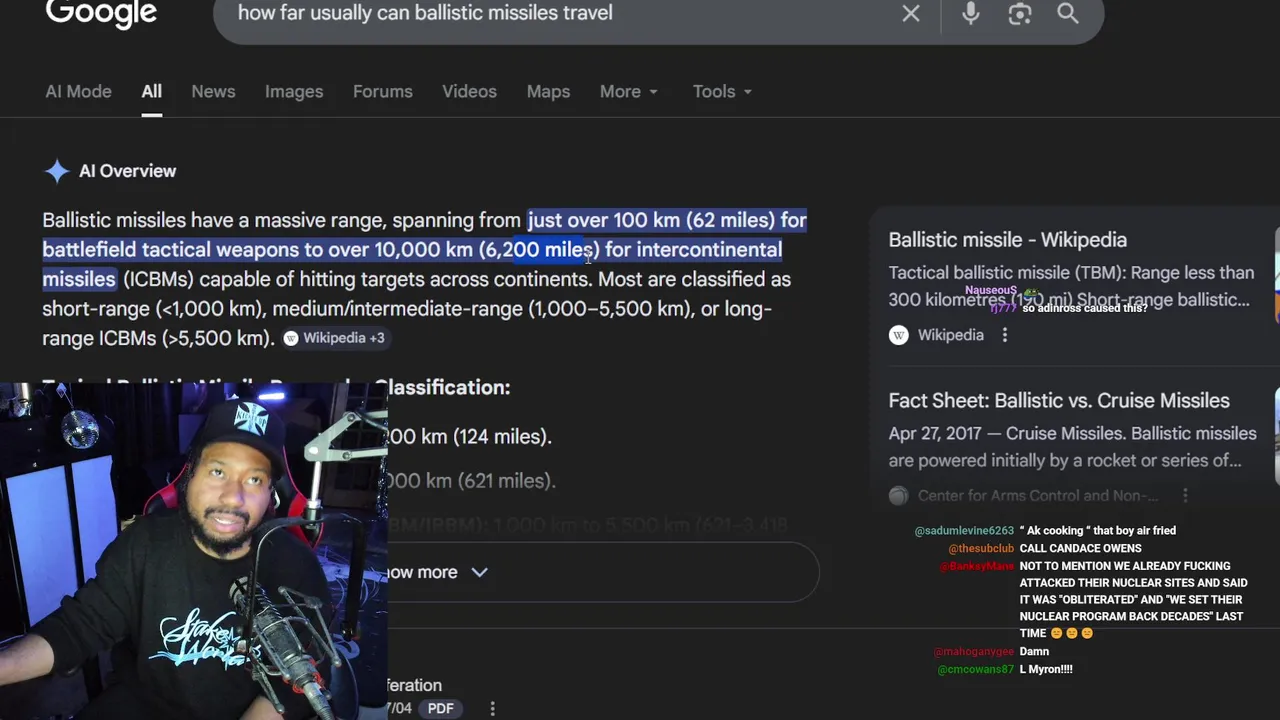Select the All results tab
Image resolution: width=1280 pixels, height=720 pixels.
(151, 91)
